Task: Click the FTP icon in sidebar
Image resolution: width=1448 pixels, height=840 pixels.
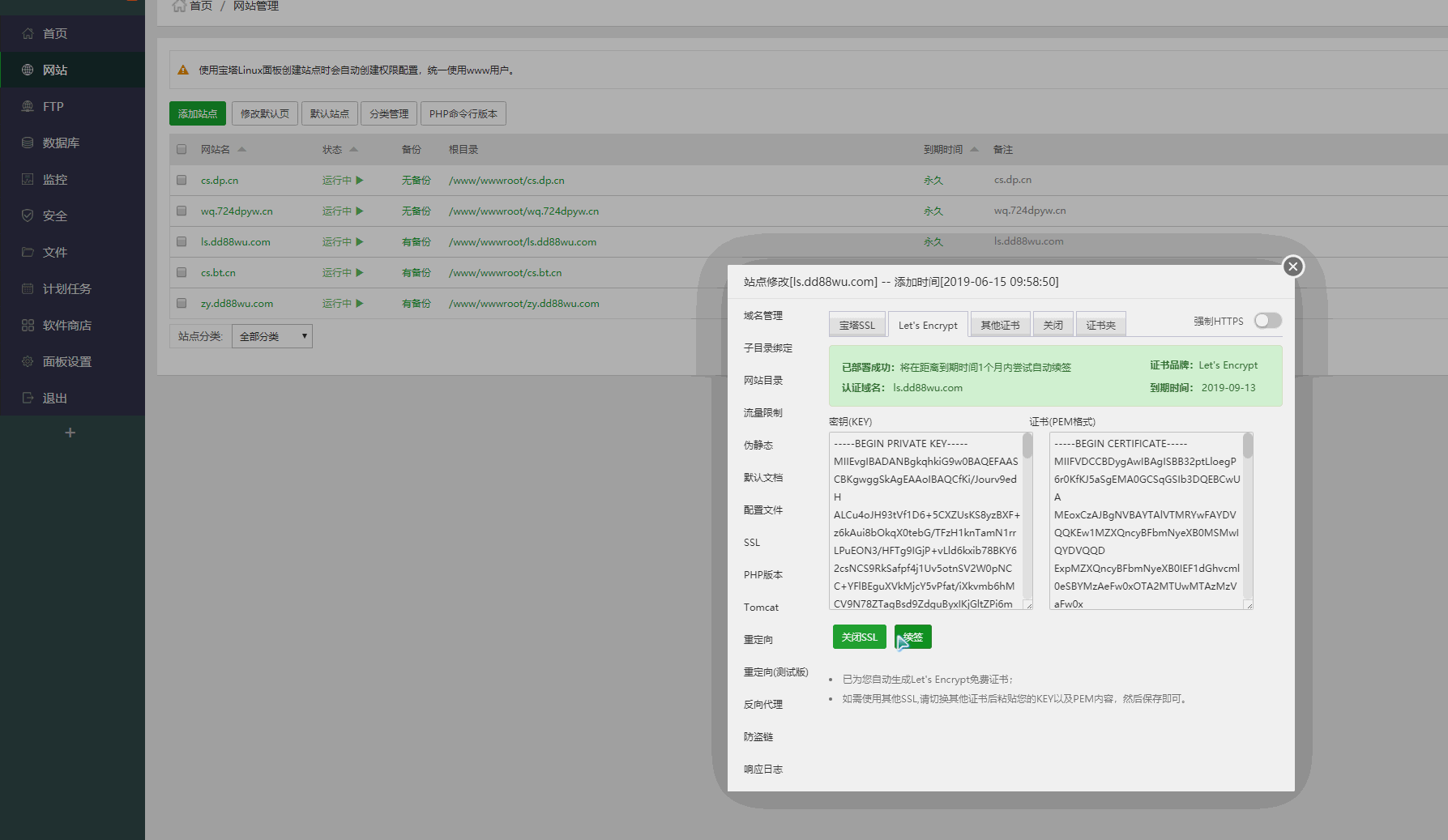Action: (28, 106)
